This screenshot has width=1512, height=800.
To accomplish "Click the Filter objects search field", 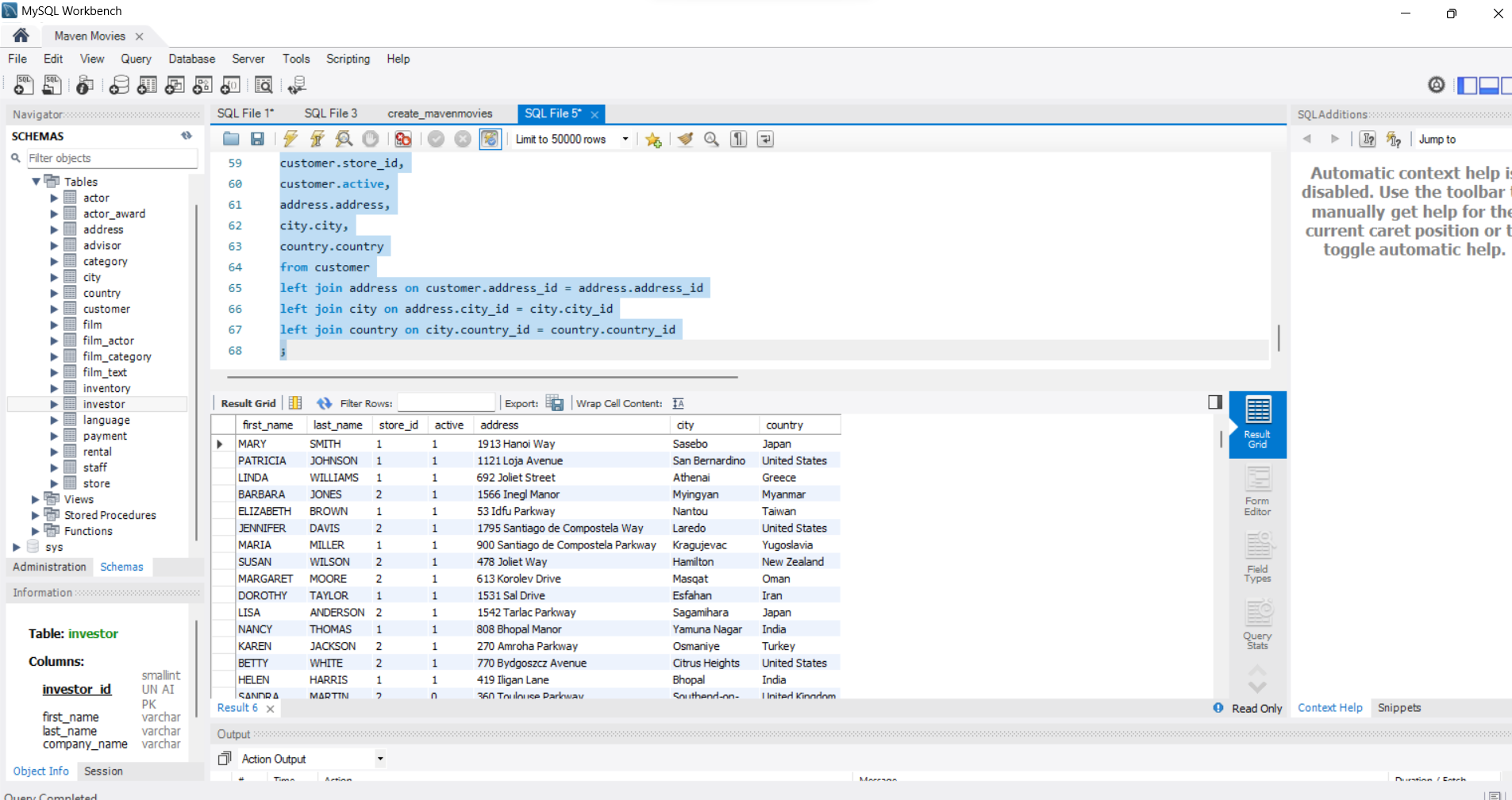I will pyautogui.click(x=111, y=158).
